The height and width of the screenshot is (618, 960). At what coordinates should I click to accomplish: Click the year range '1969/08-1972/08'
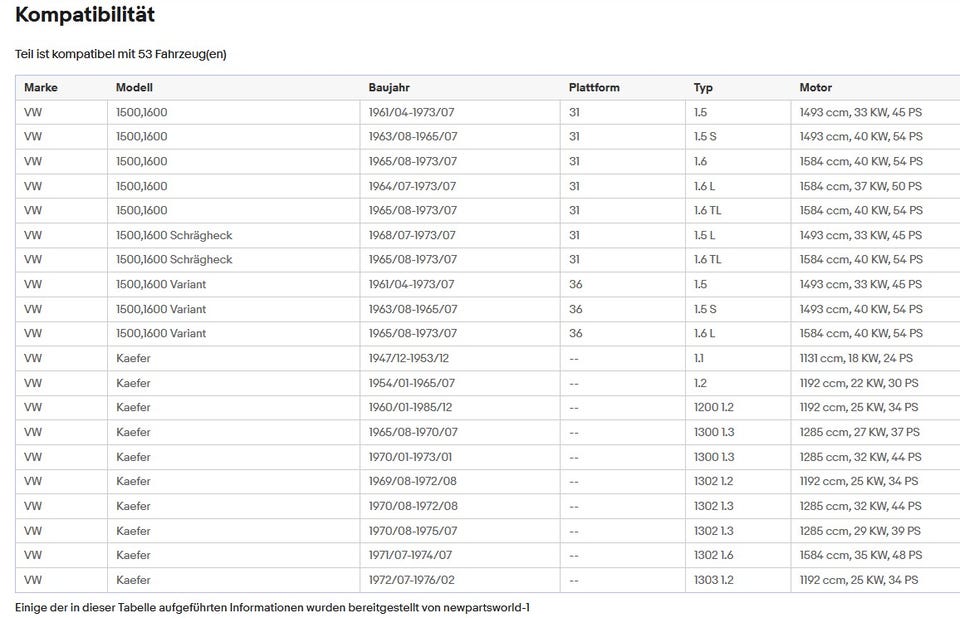coord(413,481)
